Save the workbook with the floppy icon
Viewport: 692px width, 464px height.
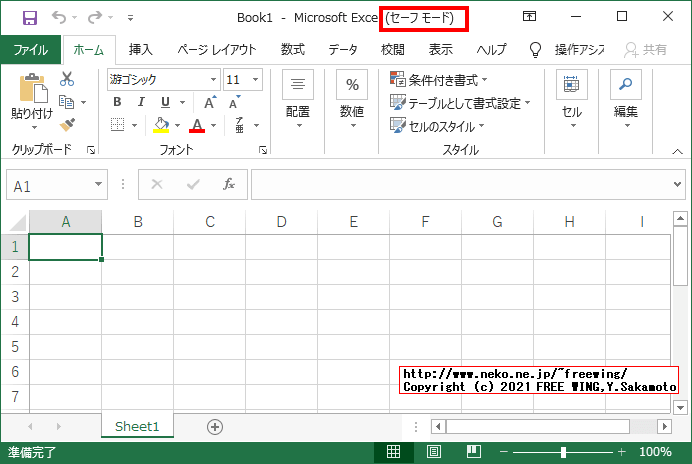30,18
